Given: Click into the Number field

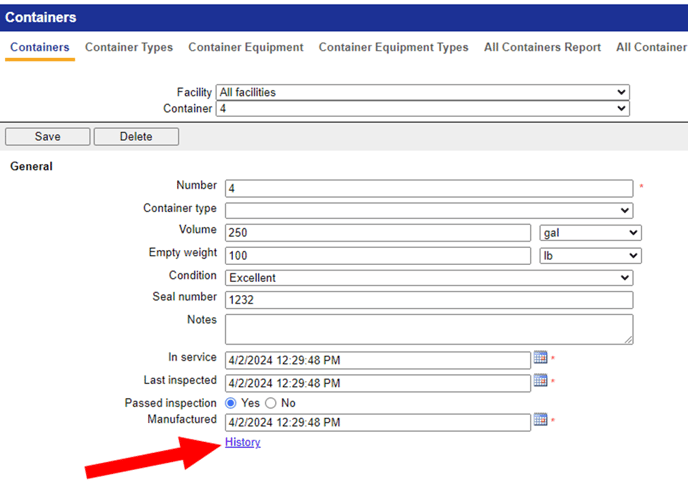Looking at the screenshot, I should pyautogui.click(x=429, y=188).
